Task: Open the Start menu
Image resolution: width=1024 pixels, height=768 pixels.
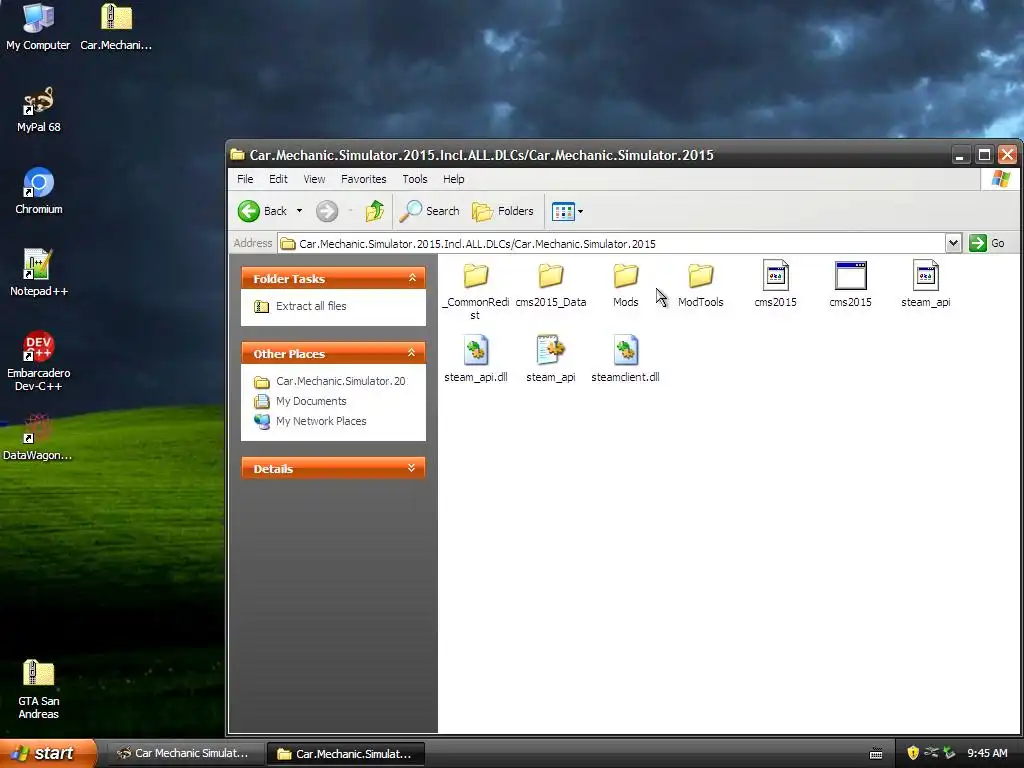Action: pos(47,753)
